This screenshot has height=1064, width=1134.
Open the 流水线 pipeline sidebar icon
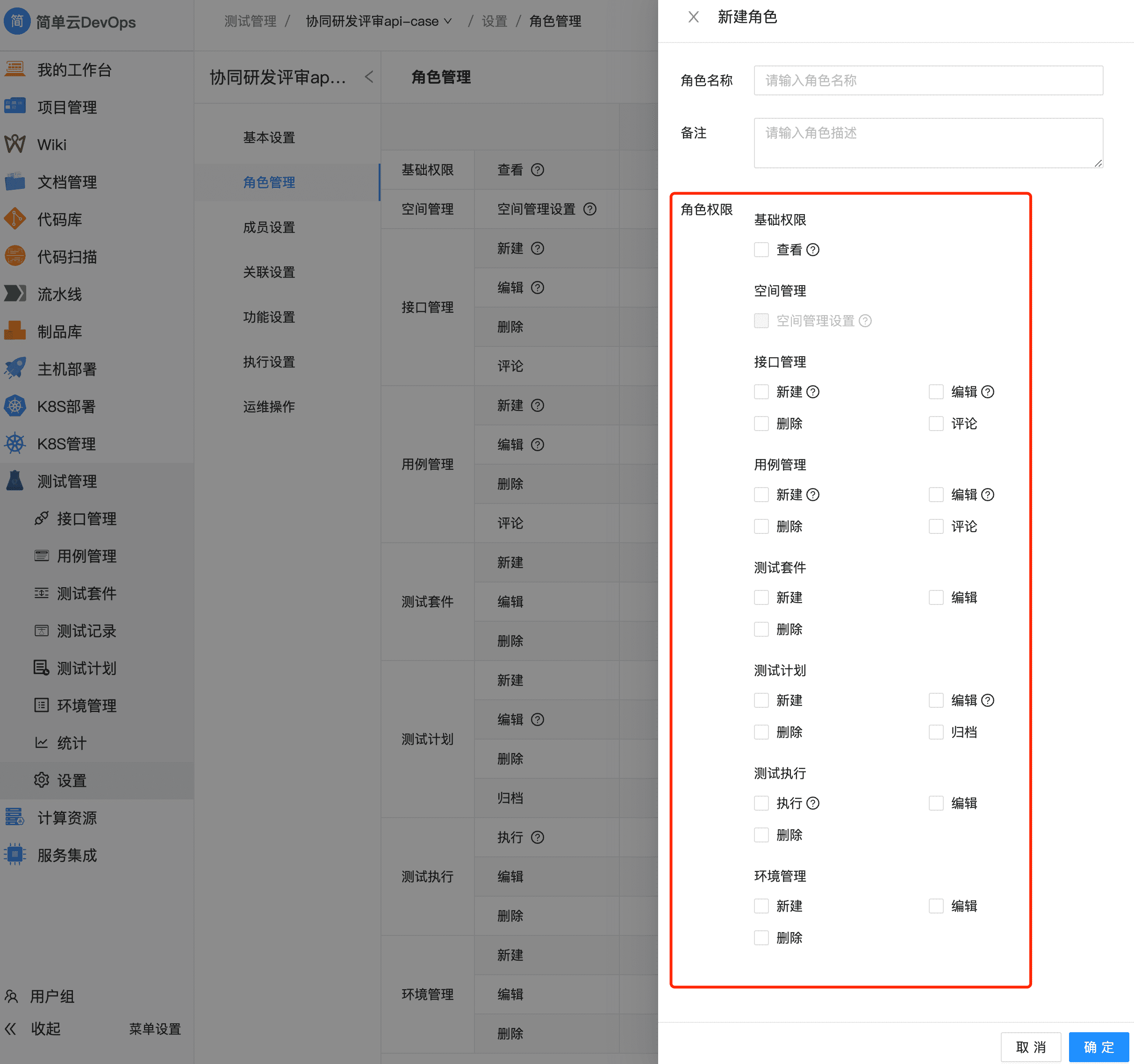click(x=15, y=294)
